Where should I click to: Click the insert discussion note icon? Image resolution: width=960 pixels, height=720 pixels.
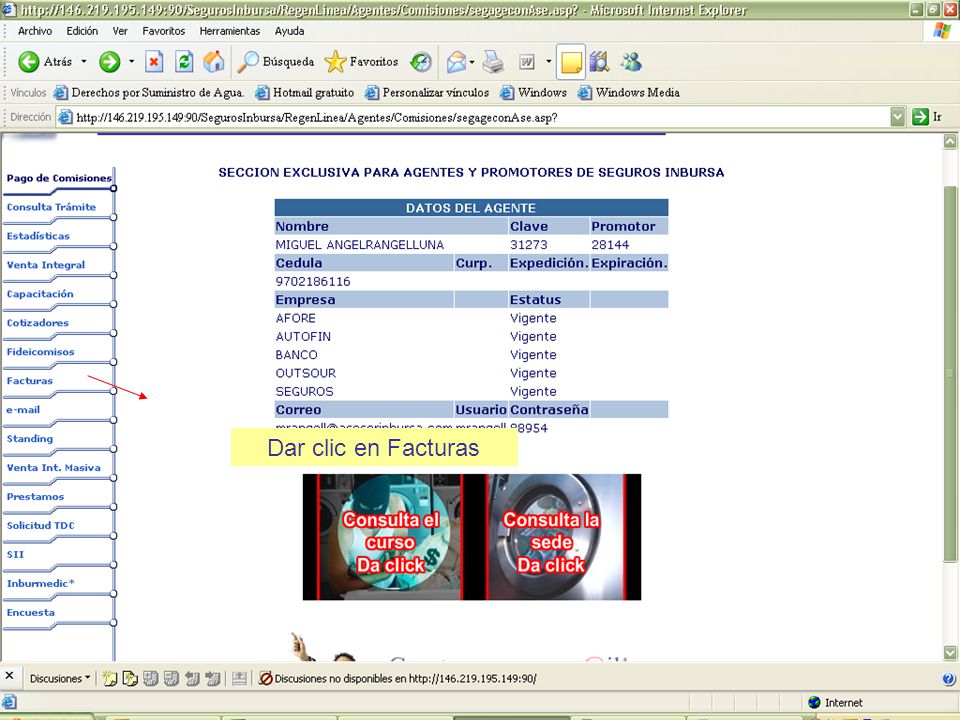click(110, 678)
